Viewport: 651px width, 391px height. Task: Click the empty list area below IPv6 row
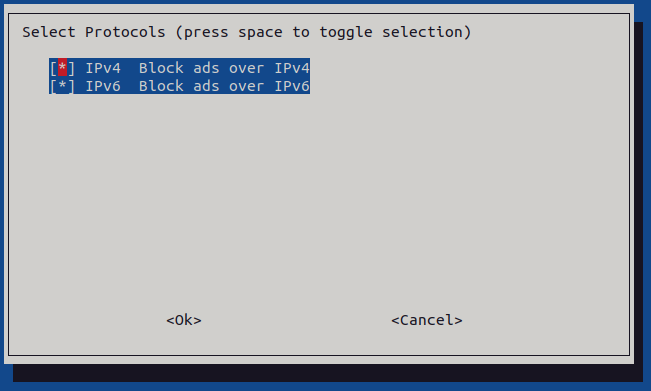pyautogui.click(x=318, y=195)
